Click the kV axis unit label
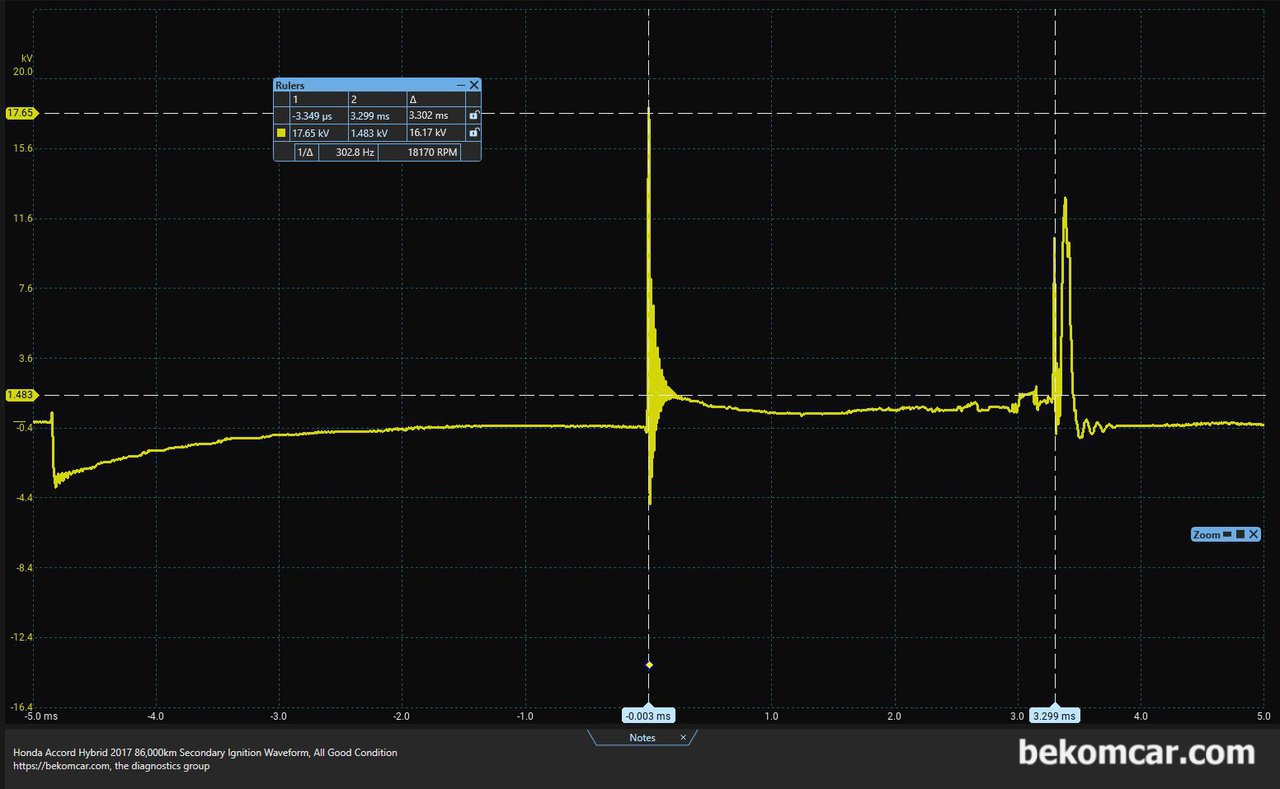The height and width of the screenshot is (789, 1280). tap(26, 59)
